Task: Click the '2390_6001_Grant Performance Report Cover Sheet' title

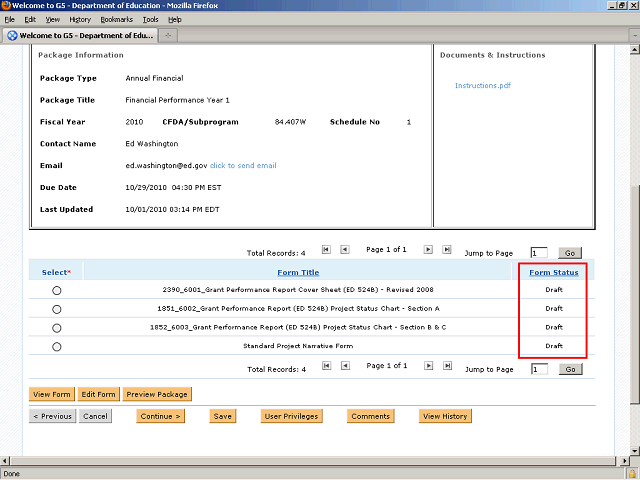Action: (298, 290)
